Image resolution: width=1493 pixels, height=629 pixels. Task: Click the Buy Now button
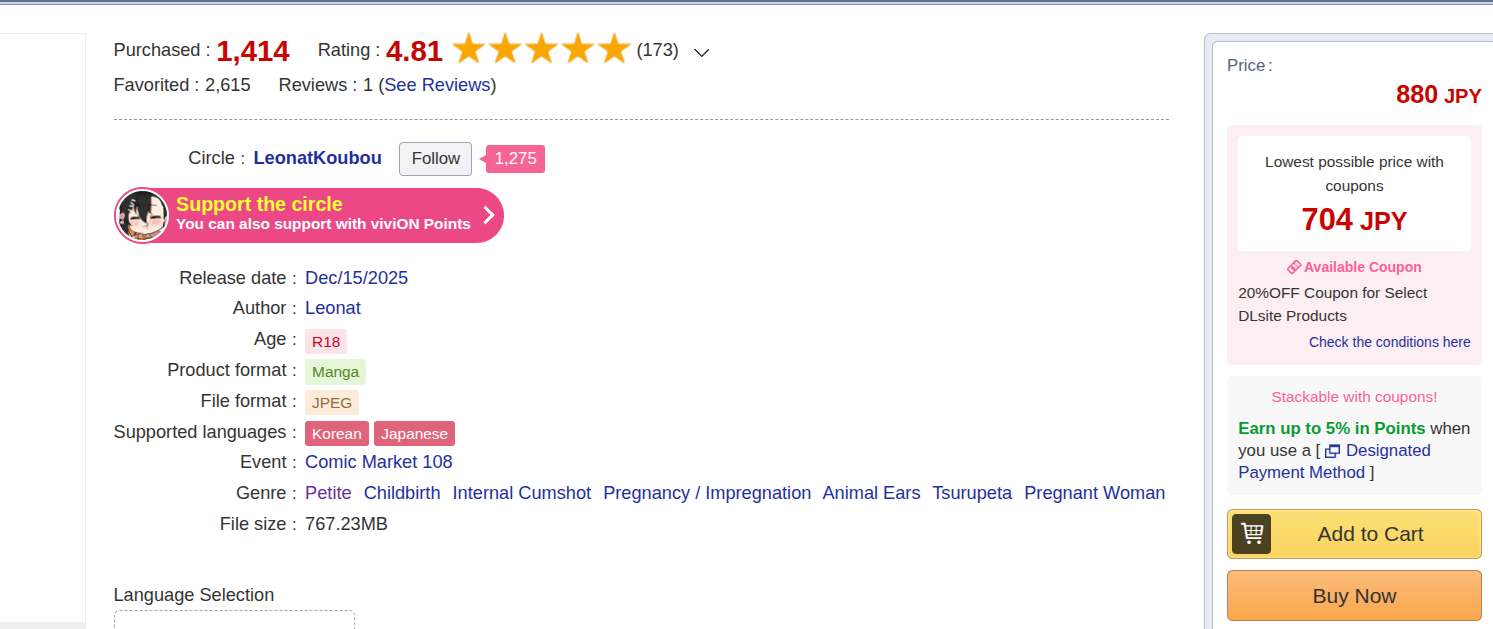tap(1354, 596)
